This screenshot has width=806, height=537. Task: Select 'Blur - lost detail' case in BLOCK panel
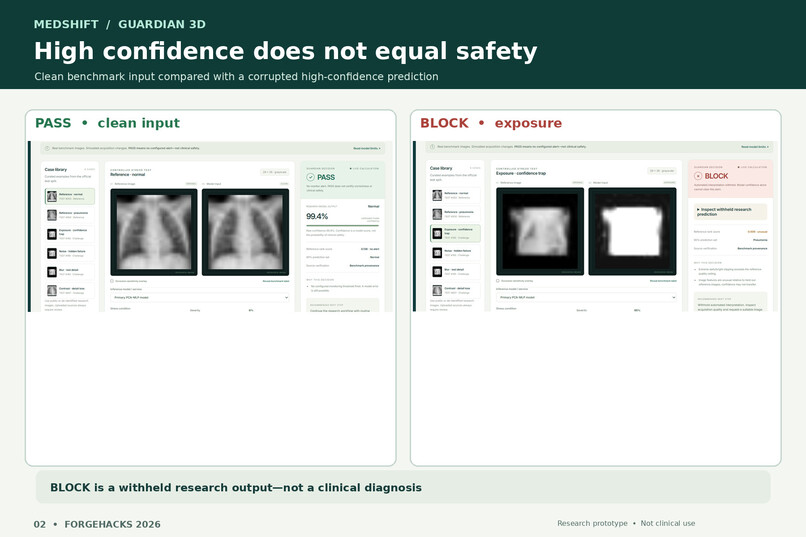(455, 271)
